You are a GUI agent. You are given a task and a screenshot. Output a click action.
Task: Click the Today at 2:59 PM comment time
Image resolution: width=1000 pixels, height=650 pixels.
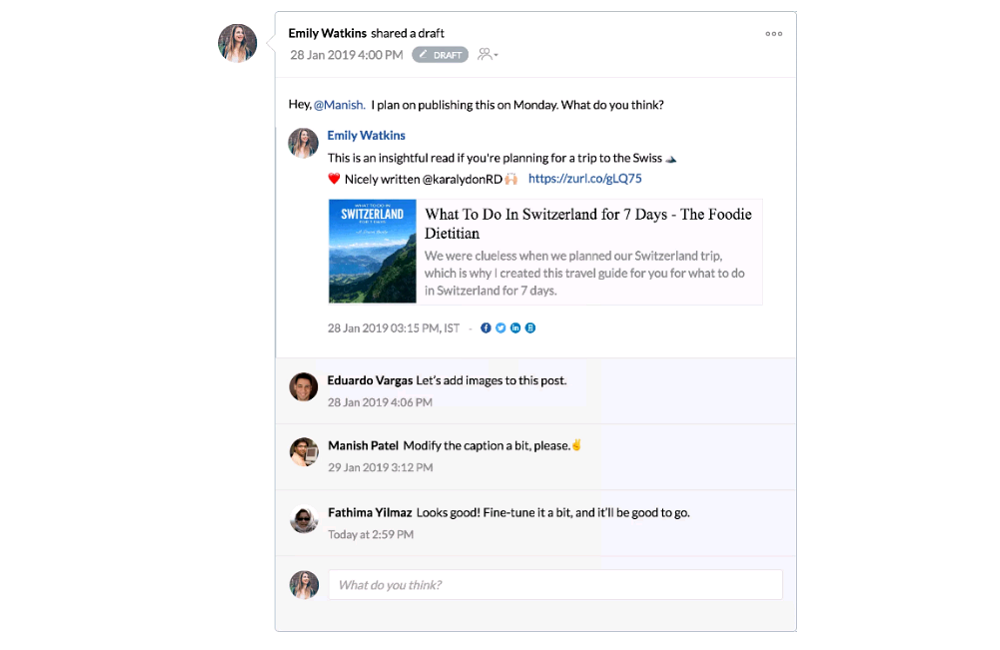coord(371,535)
